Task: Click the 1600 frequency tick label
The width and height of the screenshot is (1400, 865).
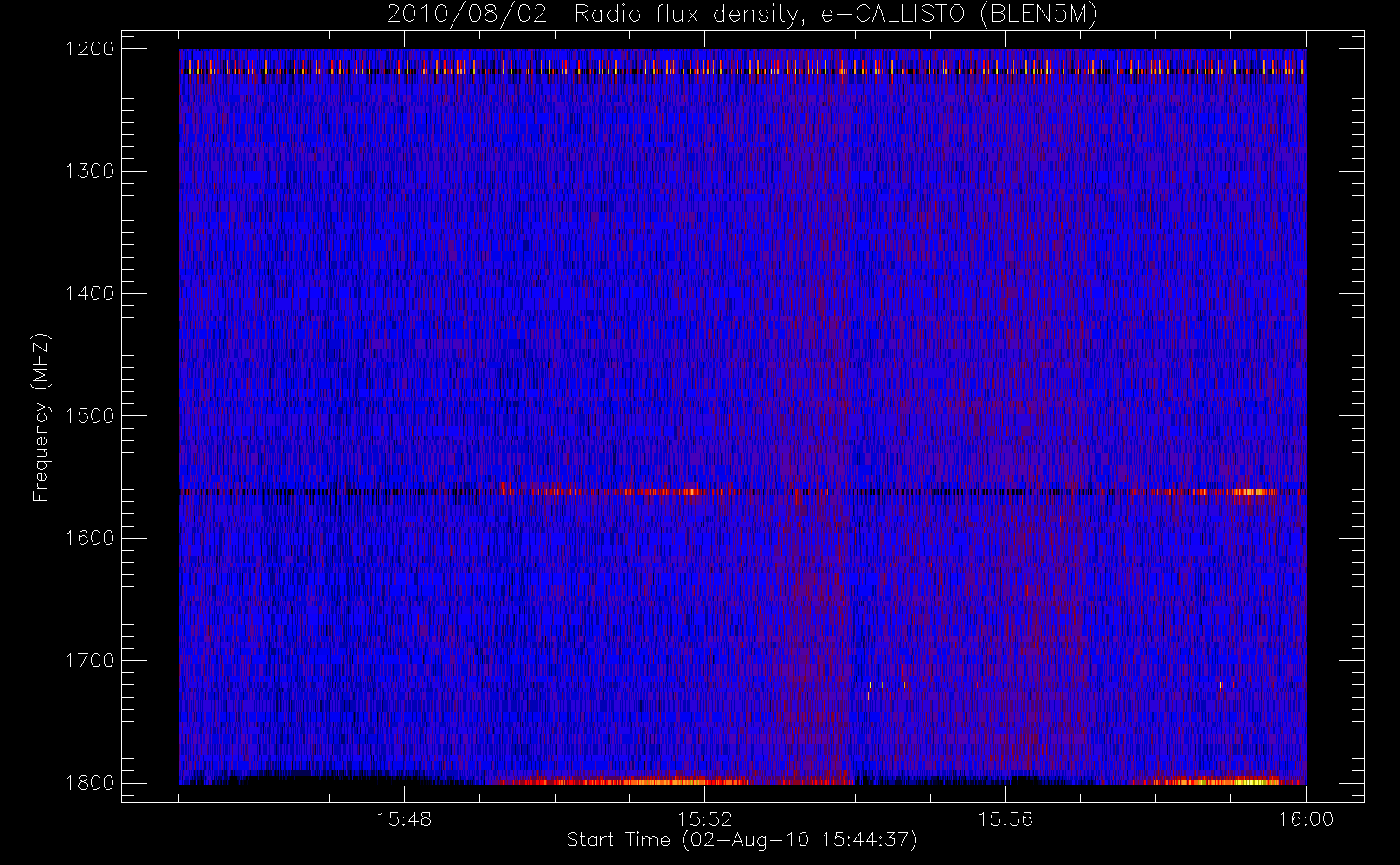Action: click(x=90, y=538)
